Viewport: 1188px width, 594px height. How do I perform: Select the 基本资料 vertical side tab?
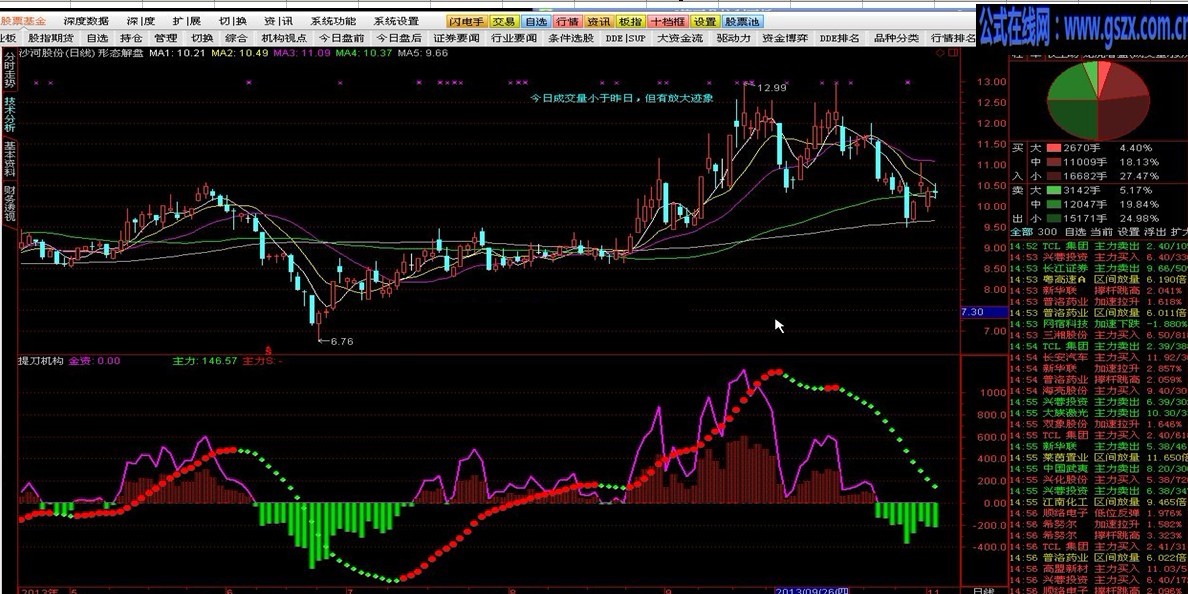point(9,158)
